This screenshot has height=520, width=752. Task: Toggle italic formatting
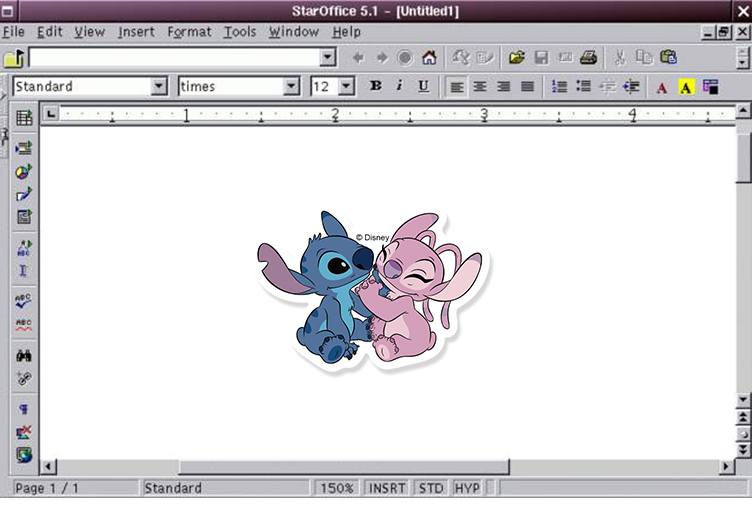point(399,86)
